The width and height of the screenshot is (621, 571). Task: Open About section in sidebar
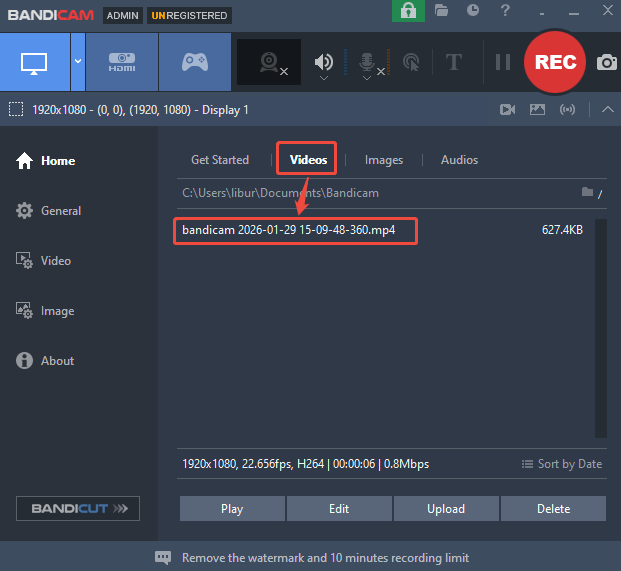(x=45, y=361)
